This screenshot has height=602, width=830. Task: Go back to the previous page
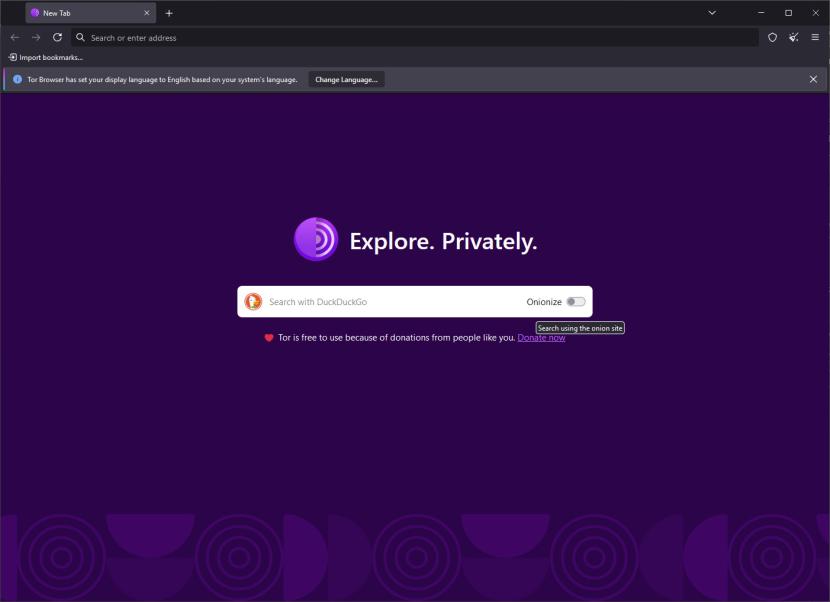[x=15, y=37]
